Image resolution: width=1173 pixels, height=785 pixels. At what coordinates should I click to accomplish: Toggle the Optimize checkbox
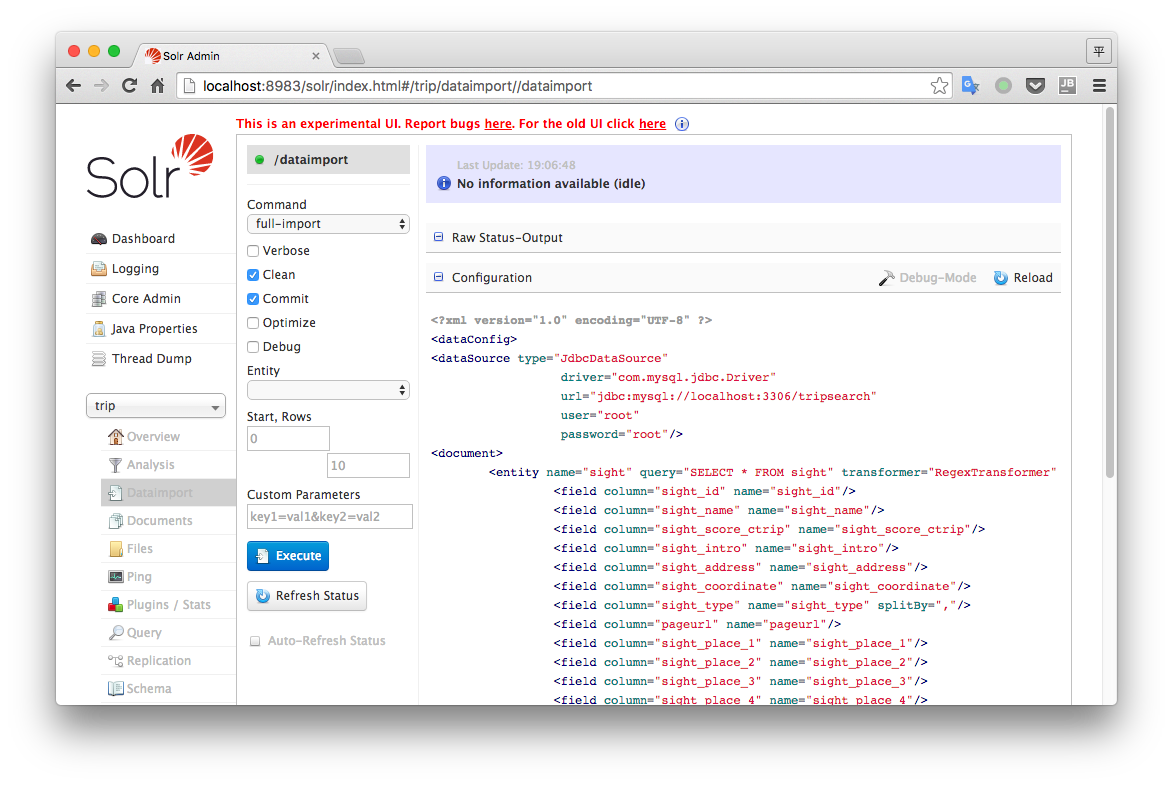coord(253,323)
